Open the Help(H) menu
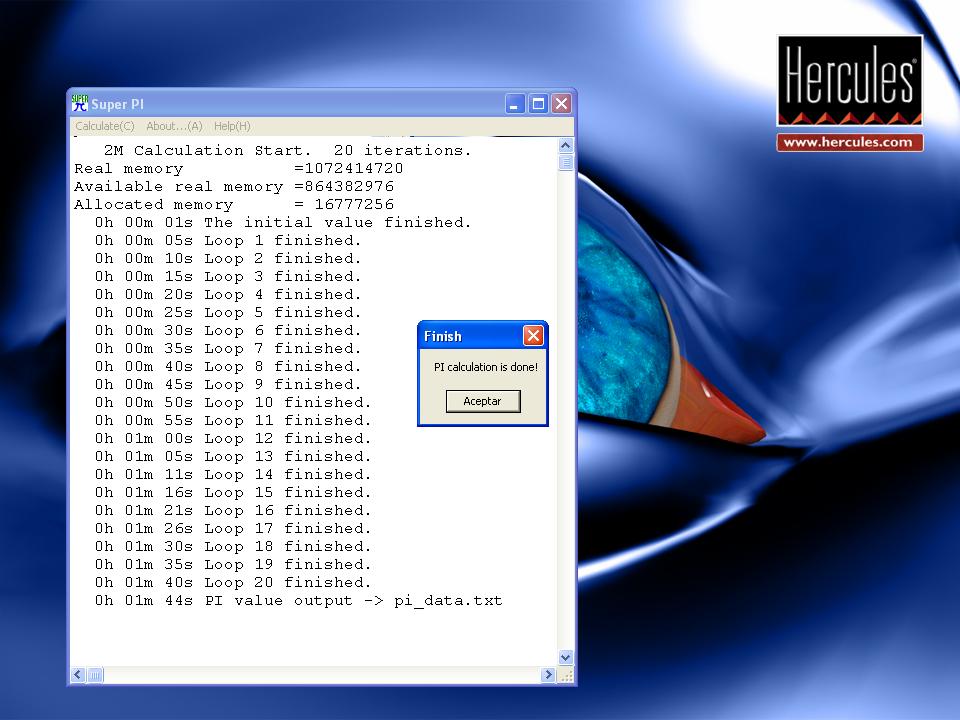Image resolution: width=960 pixels, height=720 pixels. (x=232, y=126)
